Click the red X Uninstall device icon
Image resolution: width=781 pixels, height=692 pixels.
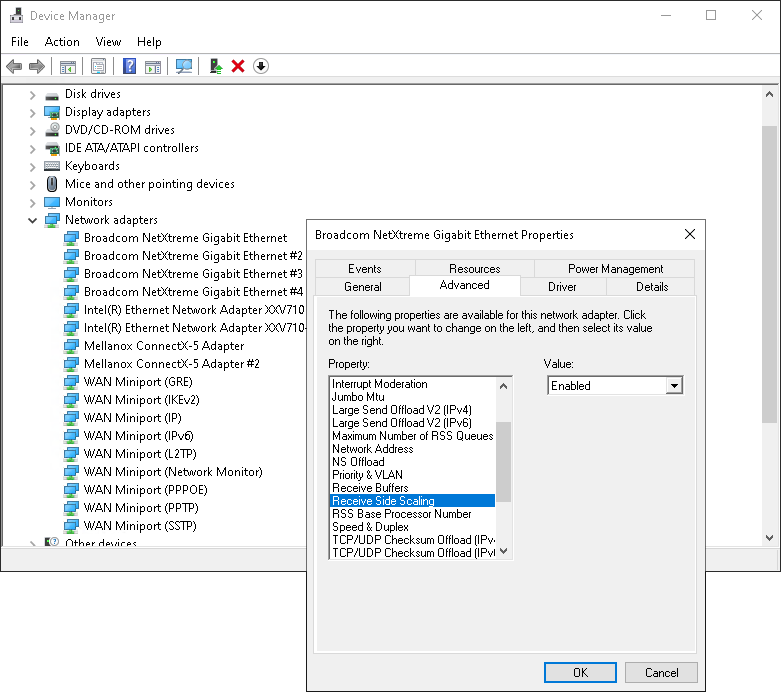(238, 66)
